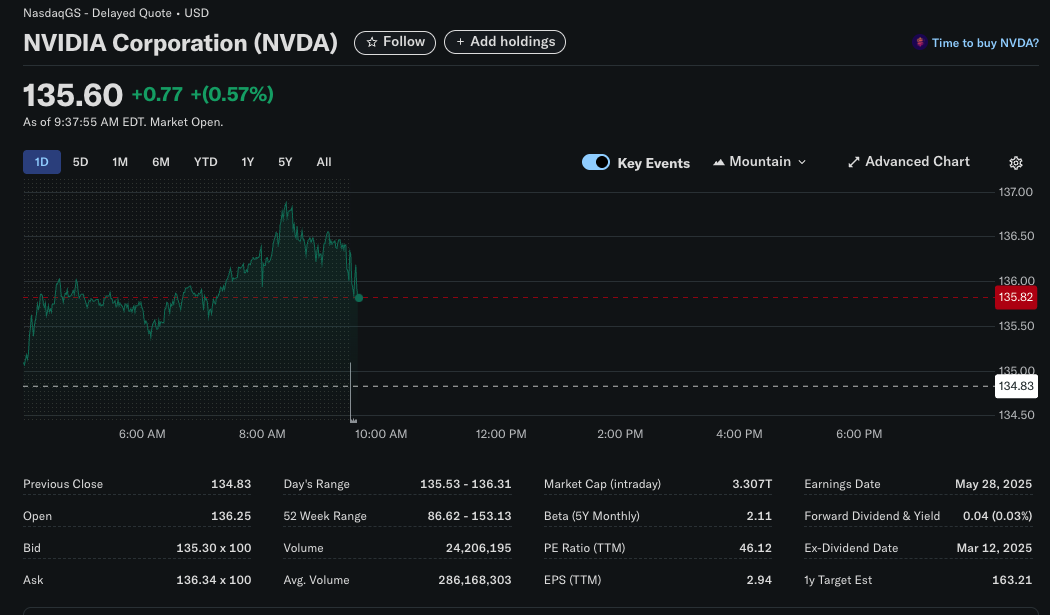The image size is (1050, 615).
Task: Click avatar icon beside Time to buy NVDA
Action: (x=919, y=42)
